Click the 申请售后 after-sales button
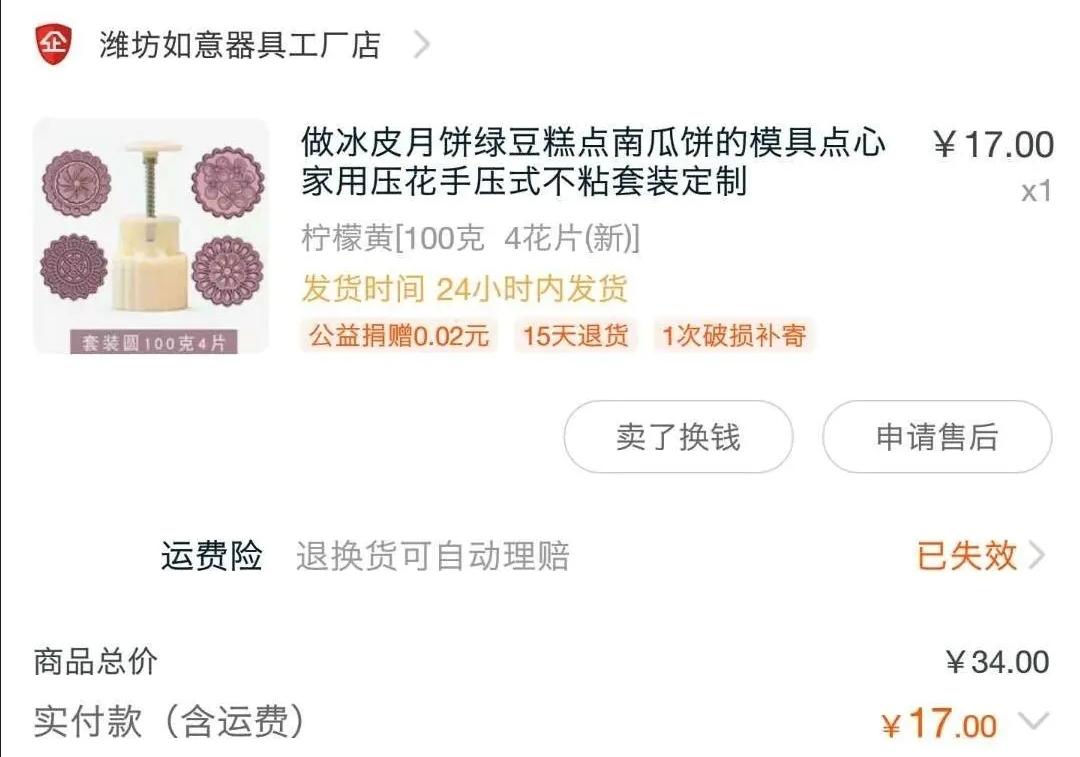The height and width of the screenshot is (757, 1080). pos(937,437)
